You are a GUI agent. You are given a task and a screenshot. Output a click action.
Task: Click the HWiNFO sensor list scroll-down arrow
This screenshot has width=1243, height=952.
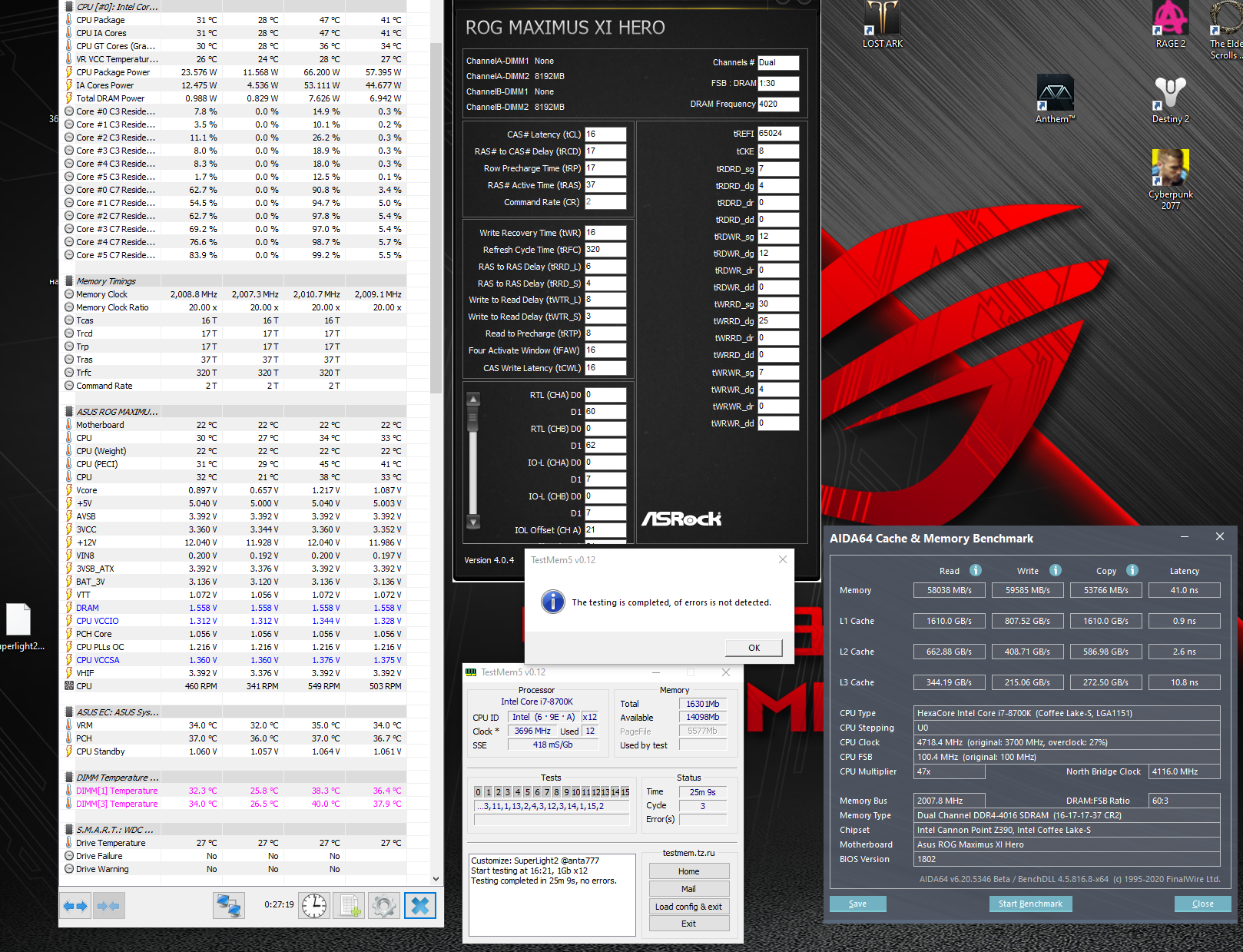coord(436,878)
